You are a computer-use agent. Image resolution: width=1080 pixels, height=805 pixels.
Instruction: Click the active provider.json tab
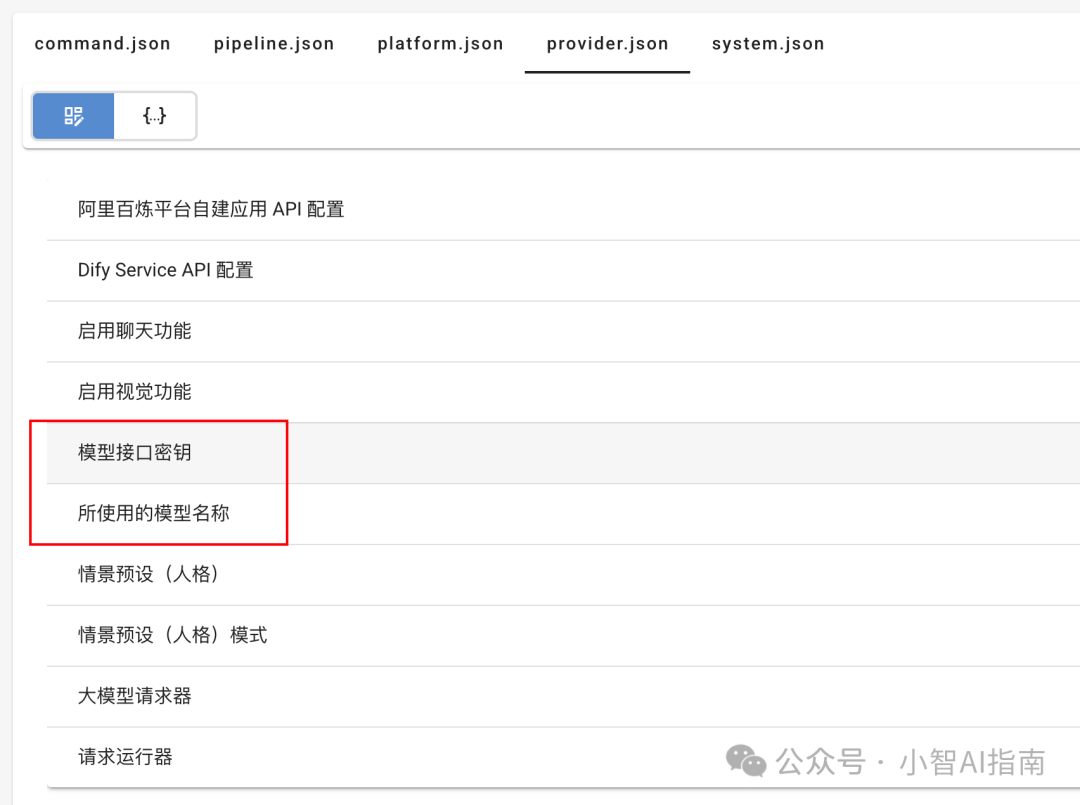pyautogui.click(x=607, y=44)
